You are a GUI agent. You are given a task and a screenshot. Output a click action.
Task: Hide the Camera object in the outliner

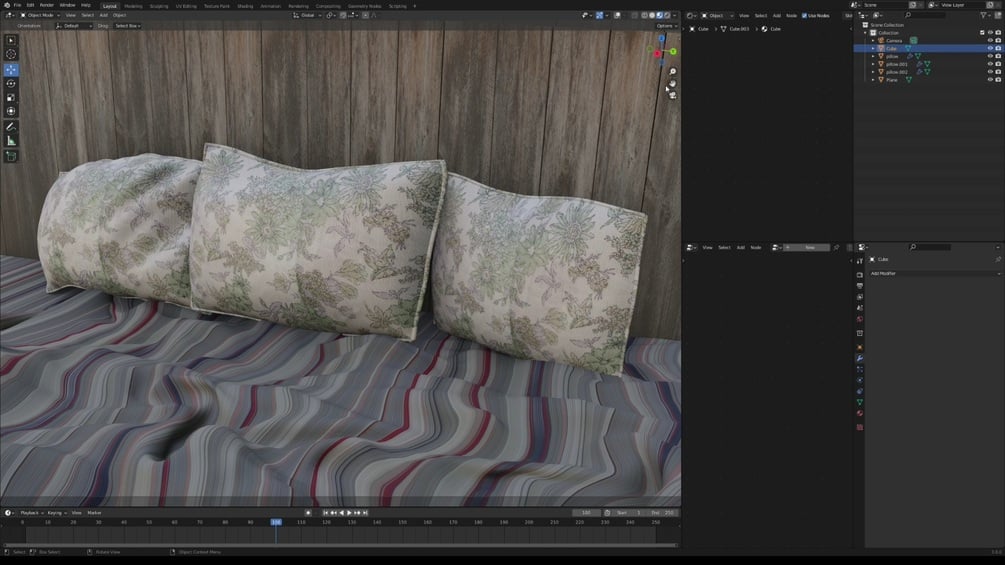(x=990, y=40)
